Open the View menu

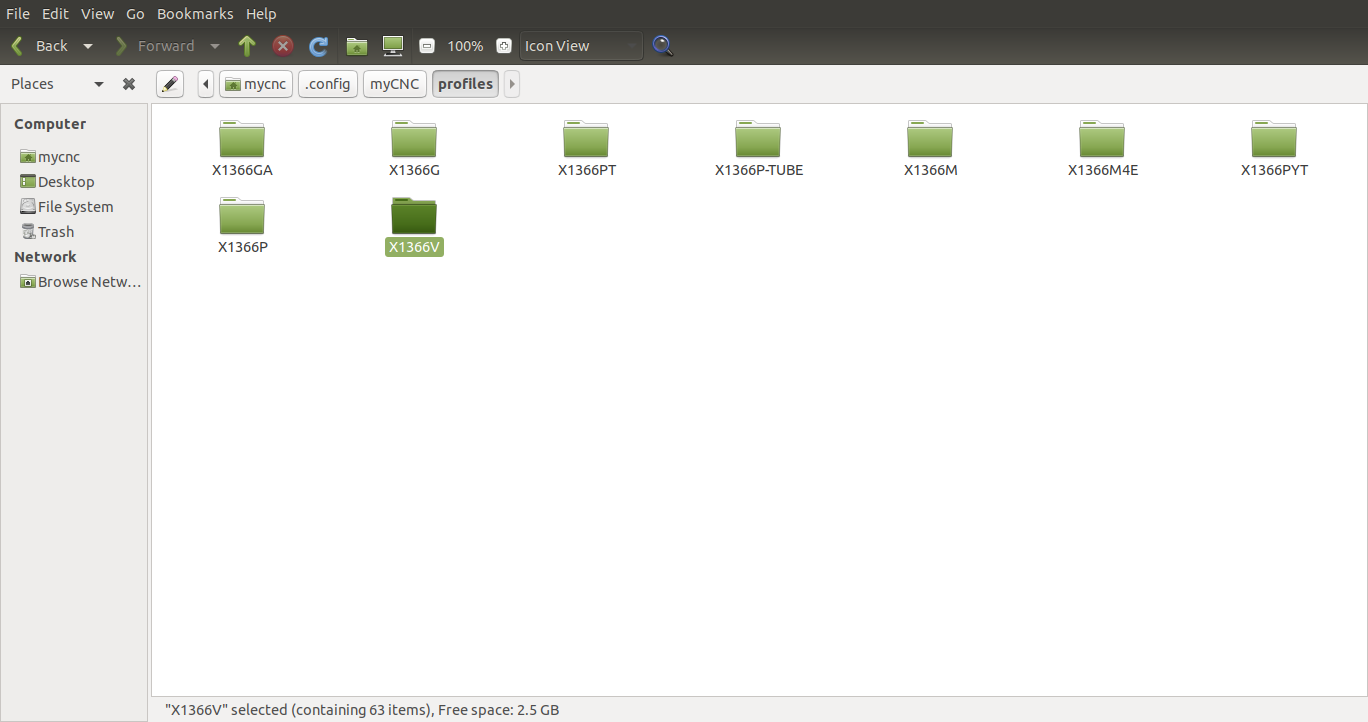point(97,14)
